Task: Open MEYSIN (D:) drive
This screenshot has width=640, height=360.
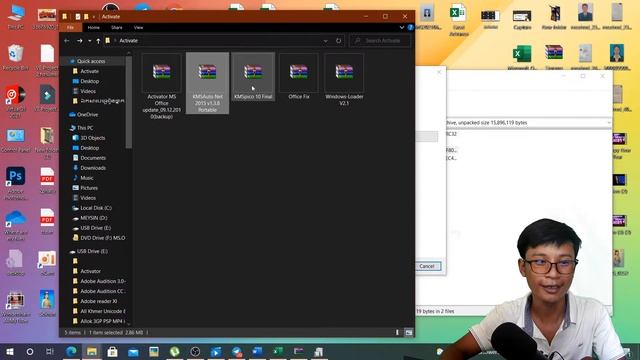Action: (x=94, y=218)
